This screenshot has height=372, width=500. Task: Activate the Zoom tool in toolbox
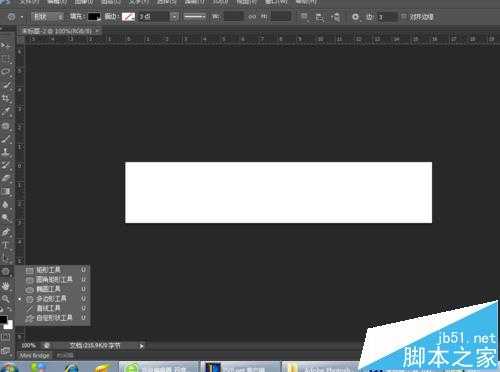click(6, 298)
